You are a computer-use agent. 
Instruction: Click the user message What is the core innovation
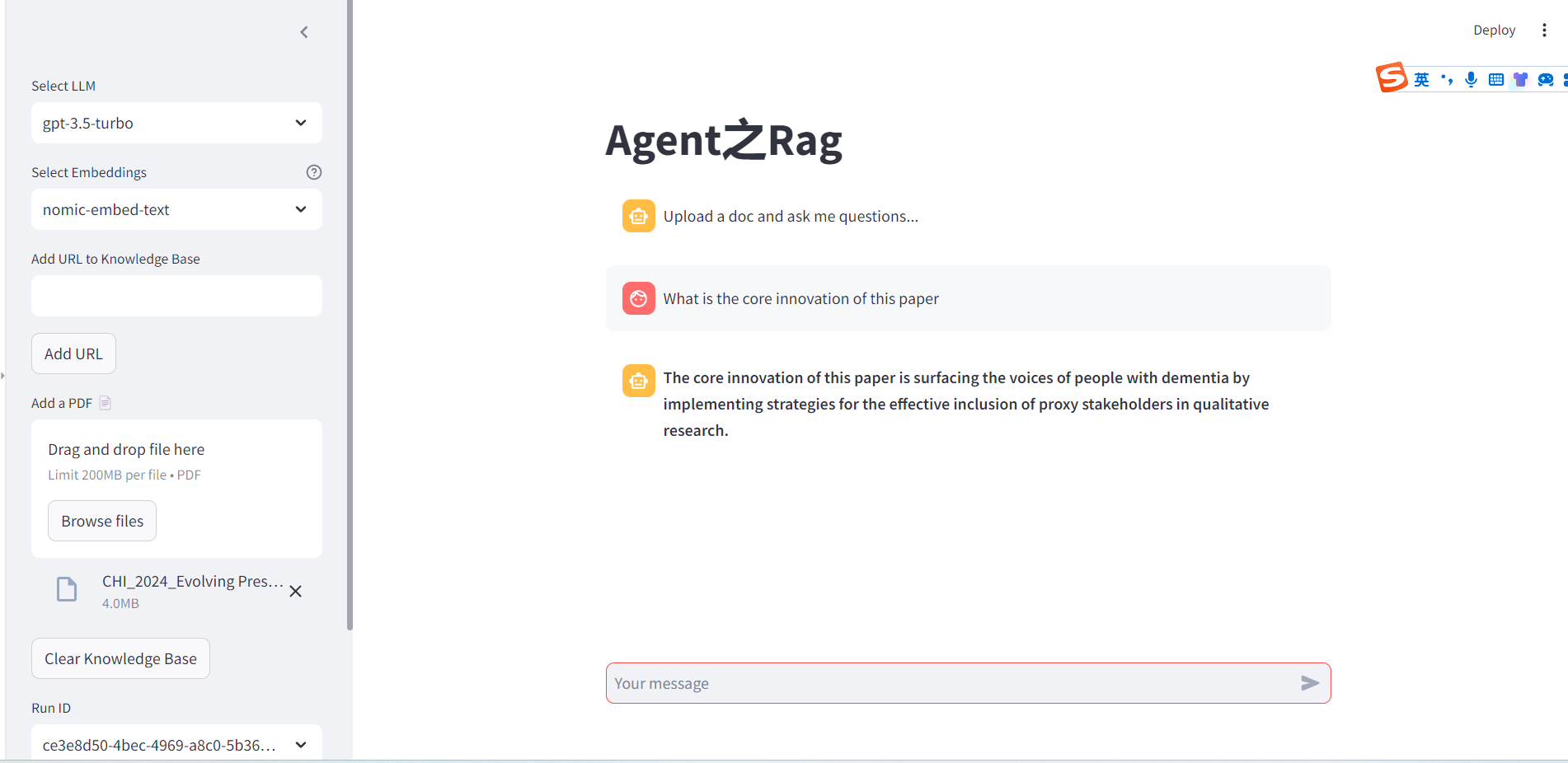(800, 298)
